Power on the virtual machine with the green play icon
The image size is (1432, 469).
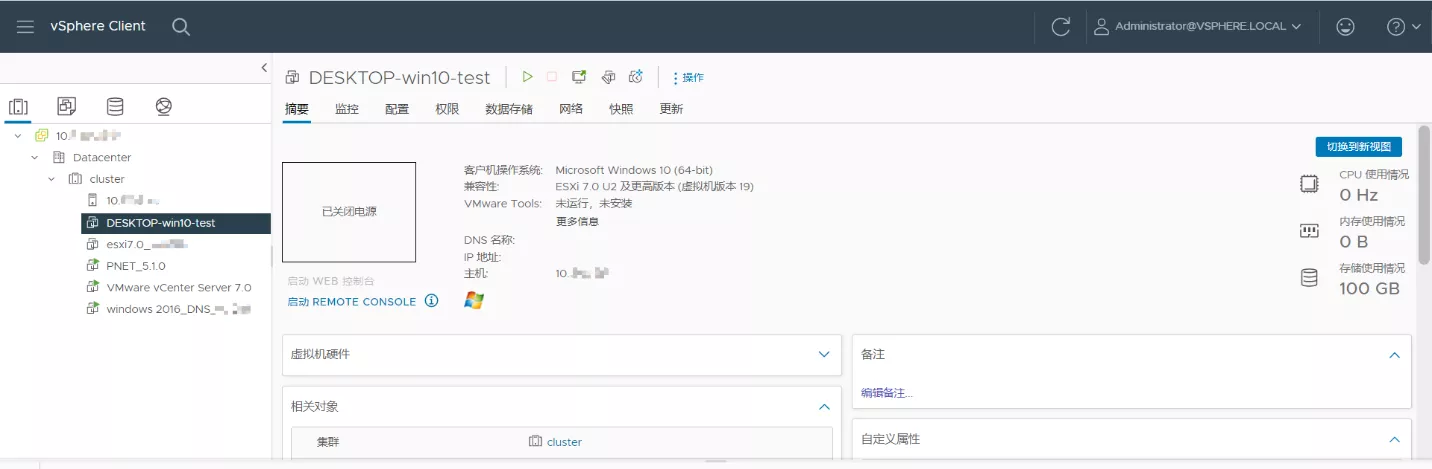(x=527, y=77)
